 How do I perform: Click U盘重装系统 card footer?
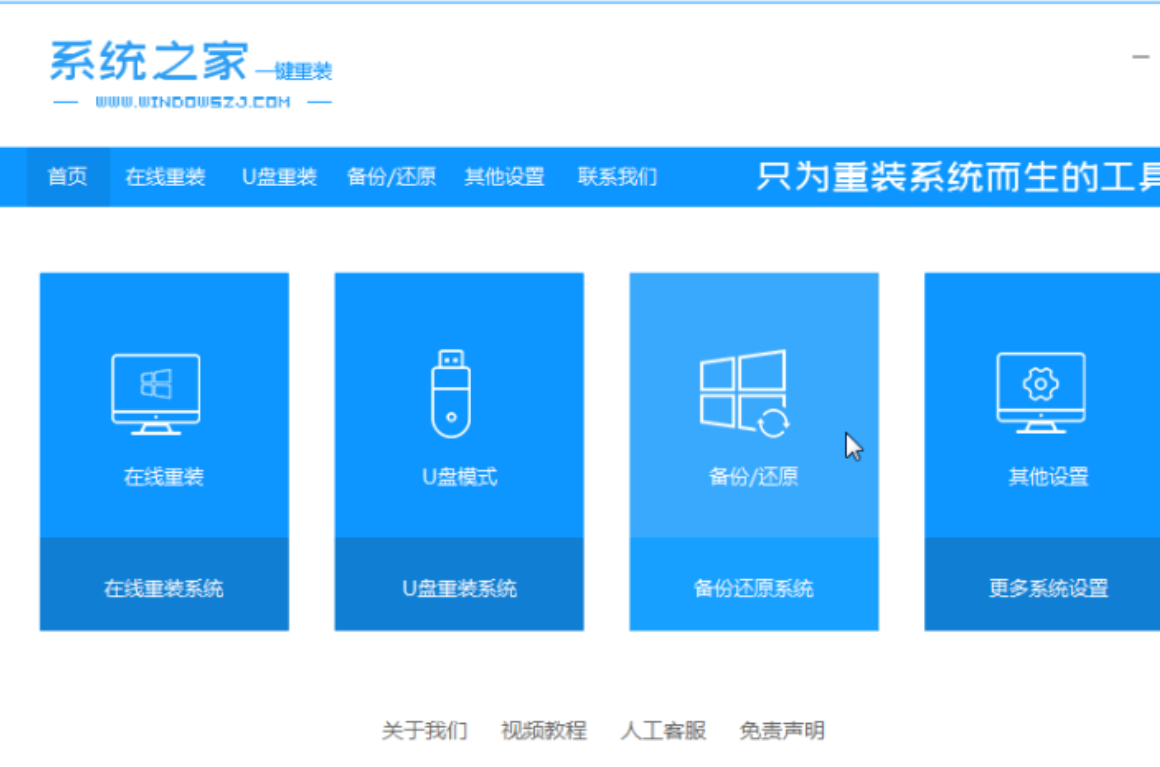click(459, 584)
